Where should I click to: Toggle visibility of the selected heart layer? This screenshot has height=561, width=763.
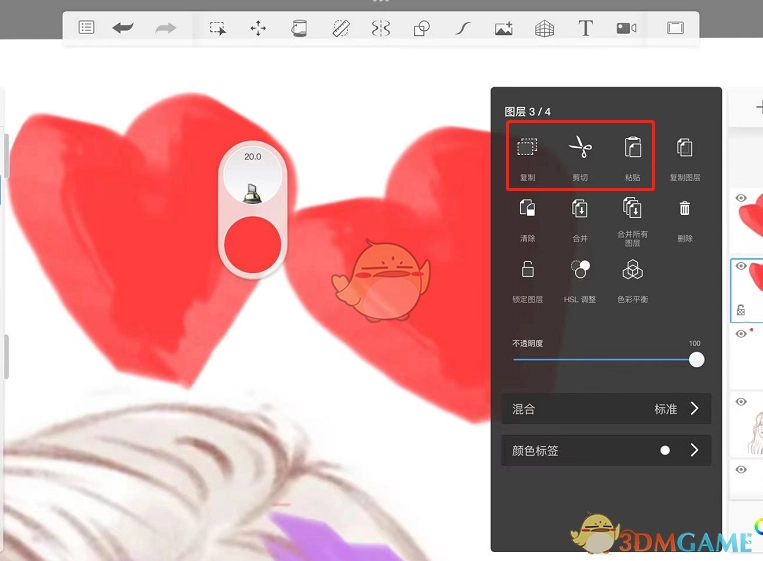coord(742,267)
